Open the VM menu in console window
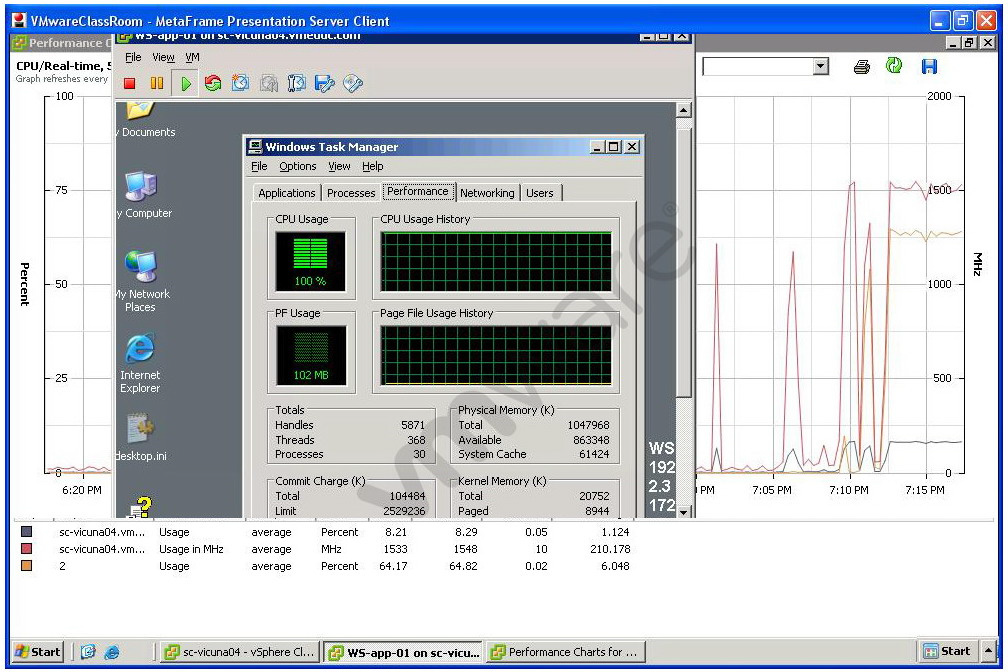1008x672 pixels. (192, 57)
